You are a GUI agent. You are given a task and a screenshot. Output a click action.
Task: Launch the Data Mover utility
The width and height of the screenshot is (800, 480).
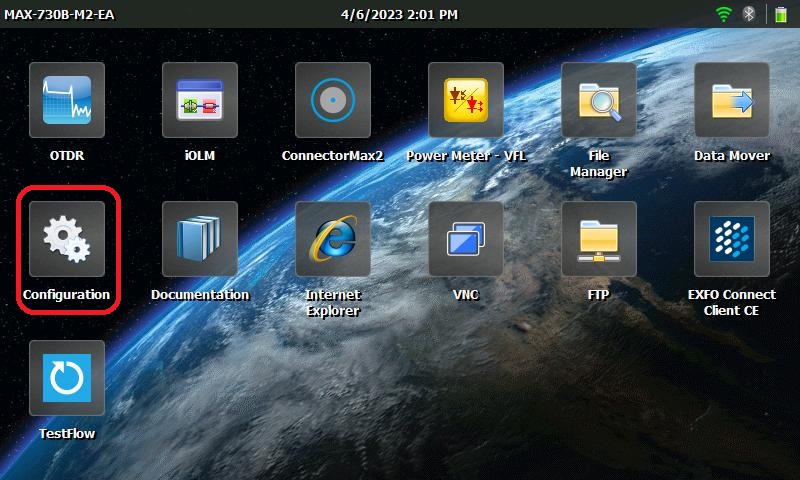click(x=732, y=100)
